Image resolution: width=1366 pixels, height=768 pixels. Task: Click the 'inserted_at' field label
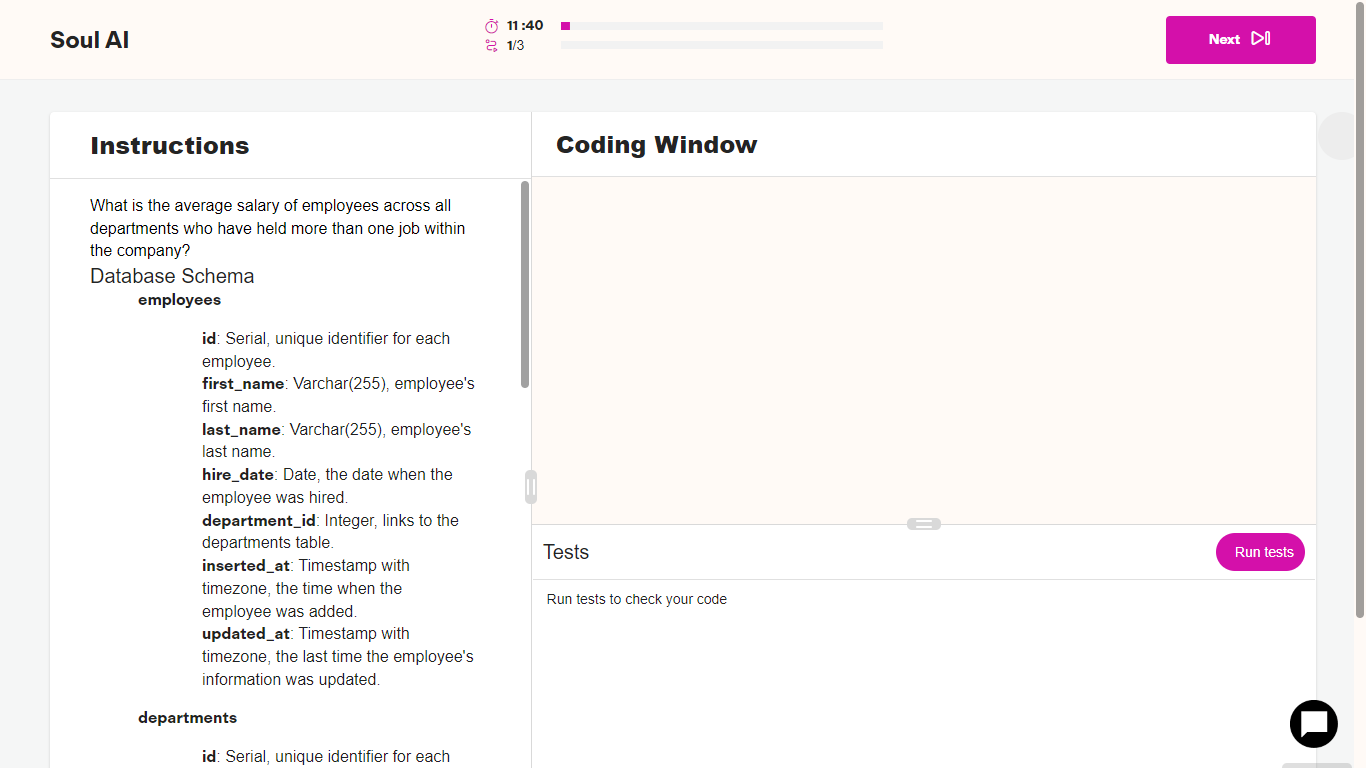pos(246,566)
